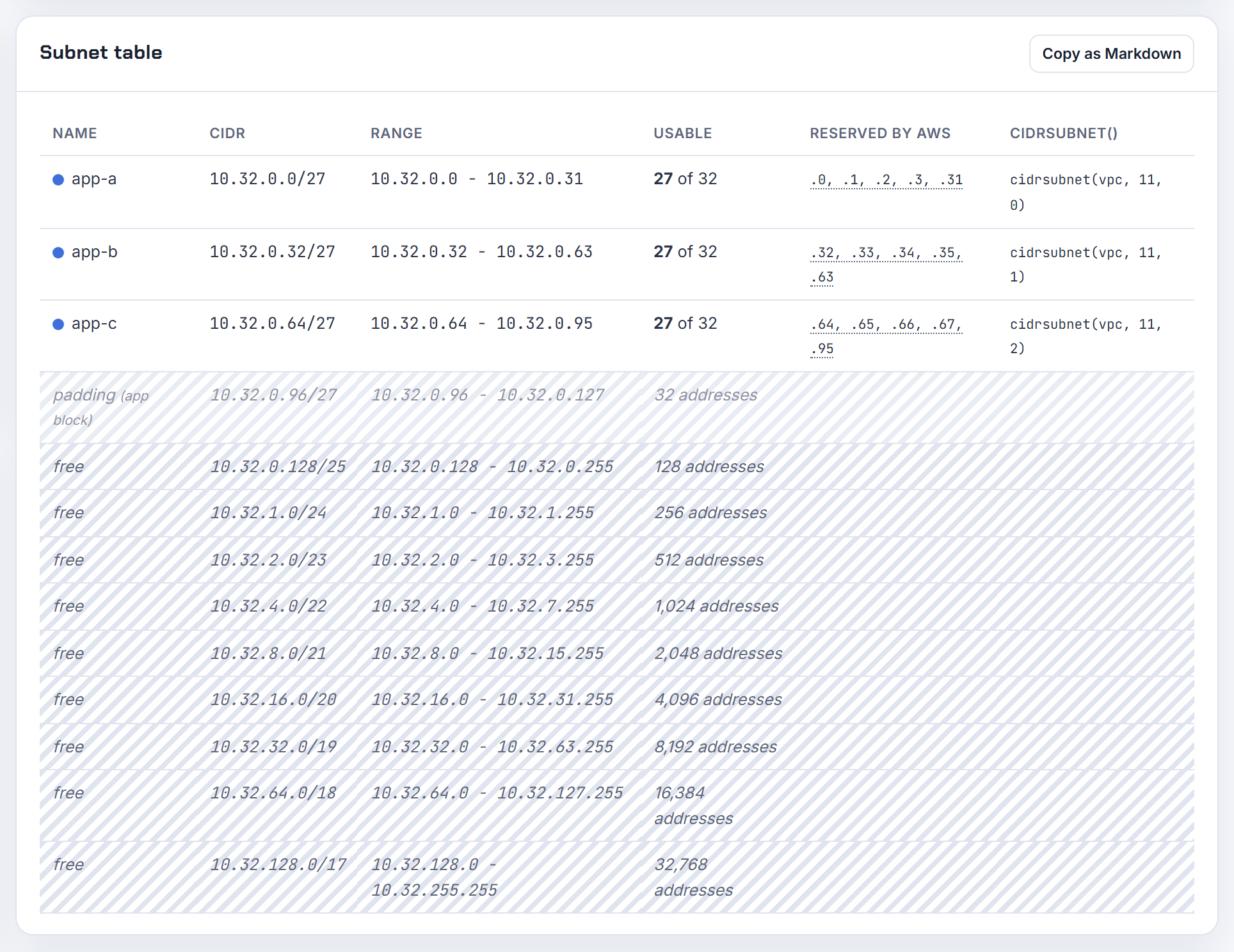Click free block 10.32.32.0/19
Image resolution: width=1234 pixels, height=952 pixels.
click(274, 747)
